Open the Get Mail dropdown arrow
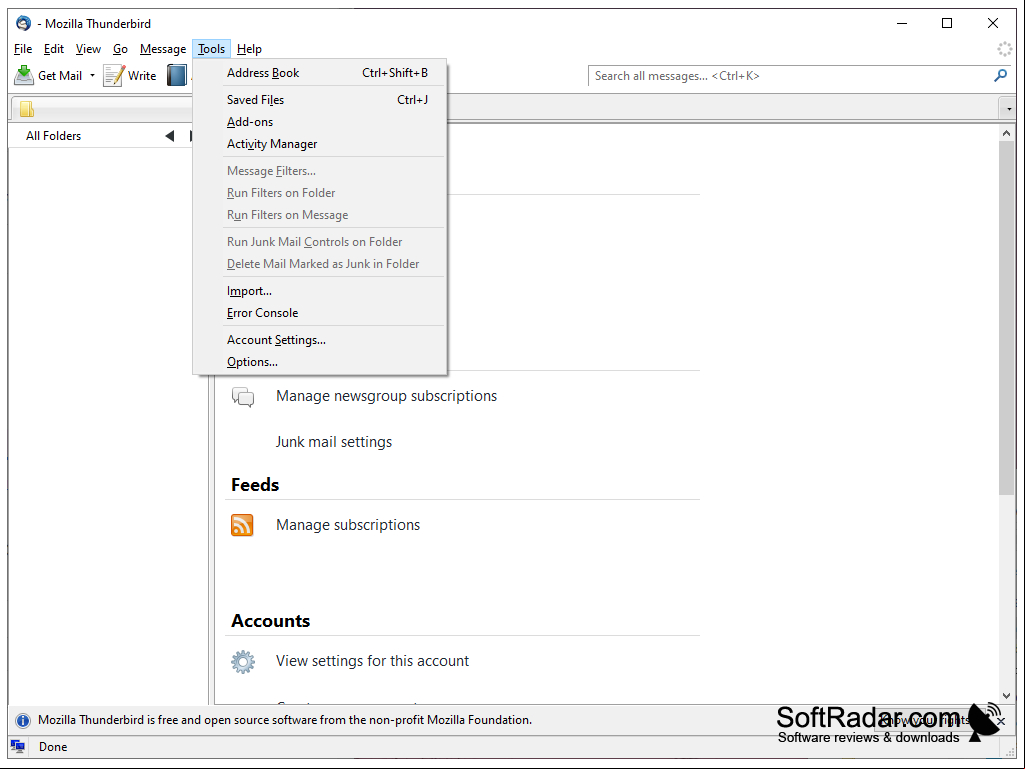 [x=92, y=76]
